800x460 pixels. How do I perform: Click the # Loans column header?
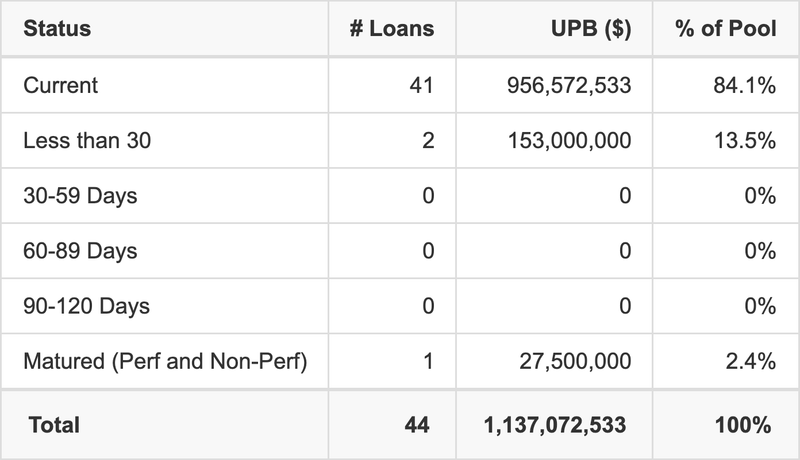pos(392,28)
